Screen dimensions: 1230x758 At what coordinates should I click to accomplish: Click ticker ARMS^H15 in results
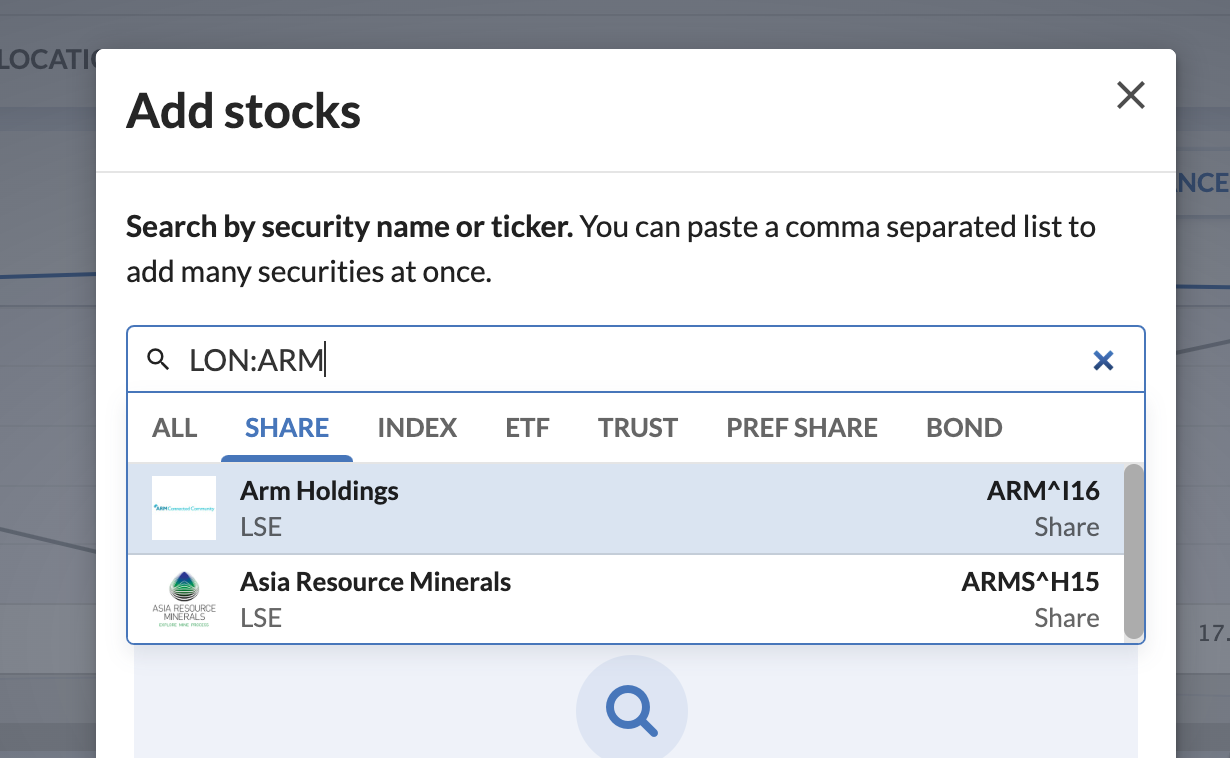pos(1030,582)
